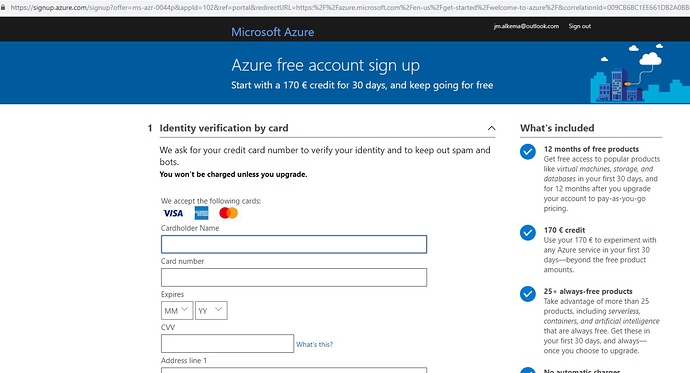Click the Mastercard logo
Image resolution: width=690 pixels, height=373 pixels.
click(228, 213)
